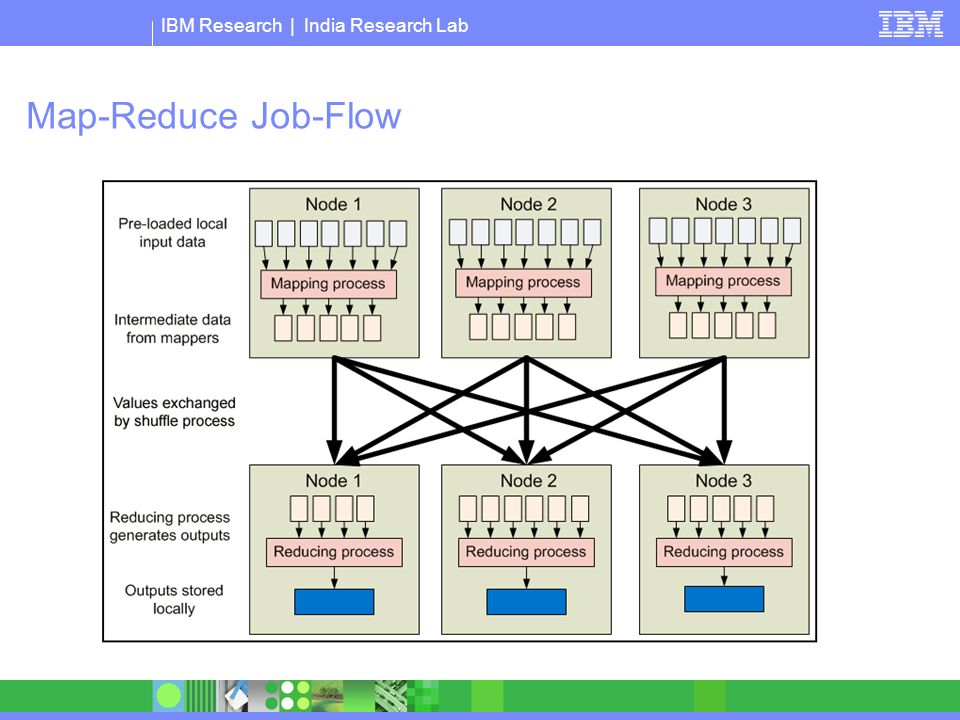Click the "IBM Research" header text
960x720 pixels.
pos(221,26)
